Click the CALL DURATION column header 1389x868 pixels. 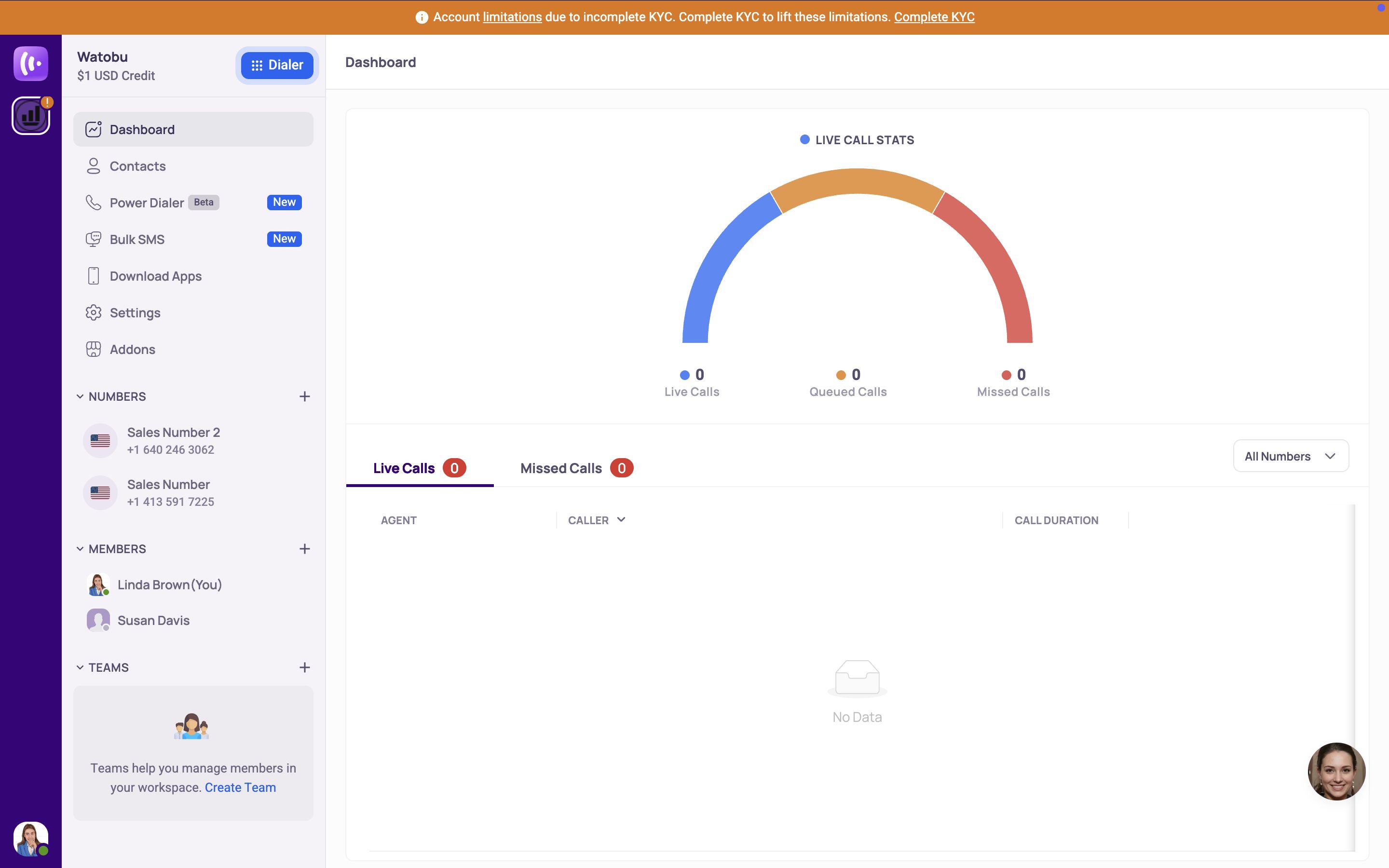point(1056,520)
